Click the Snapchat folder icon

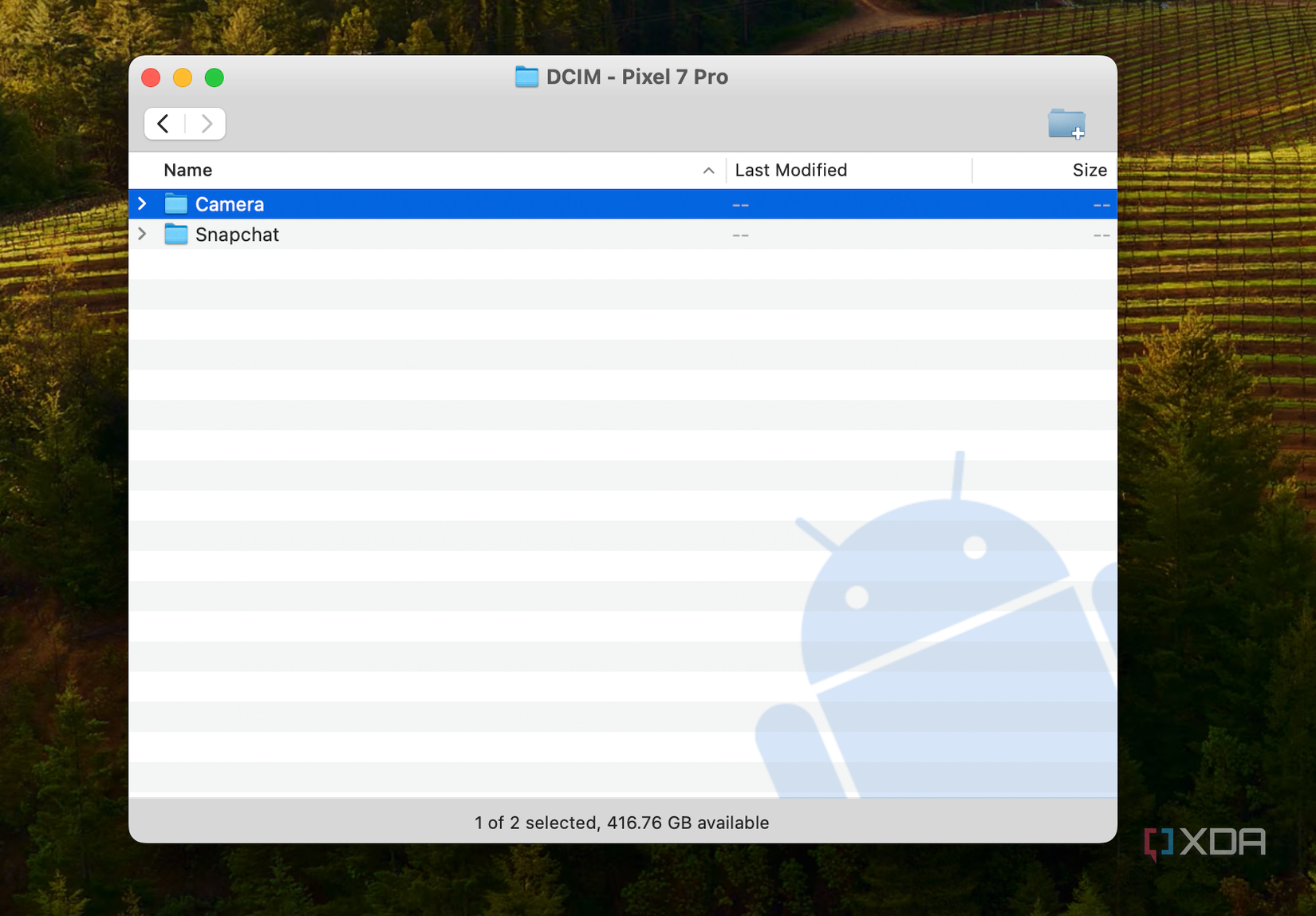point(175,235)
